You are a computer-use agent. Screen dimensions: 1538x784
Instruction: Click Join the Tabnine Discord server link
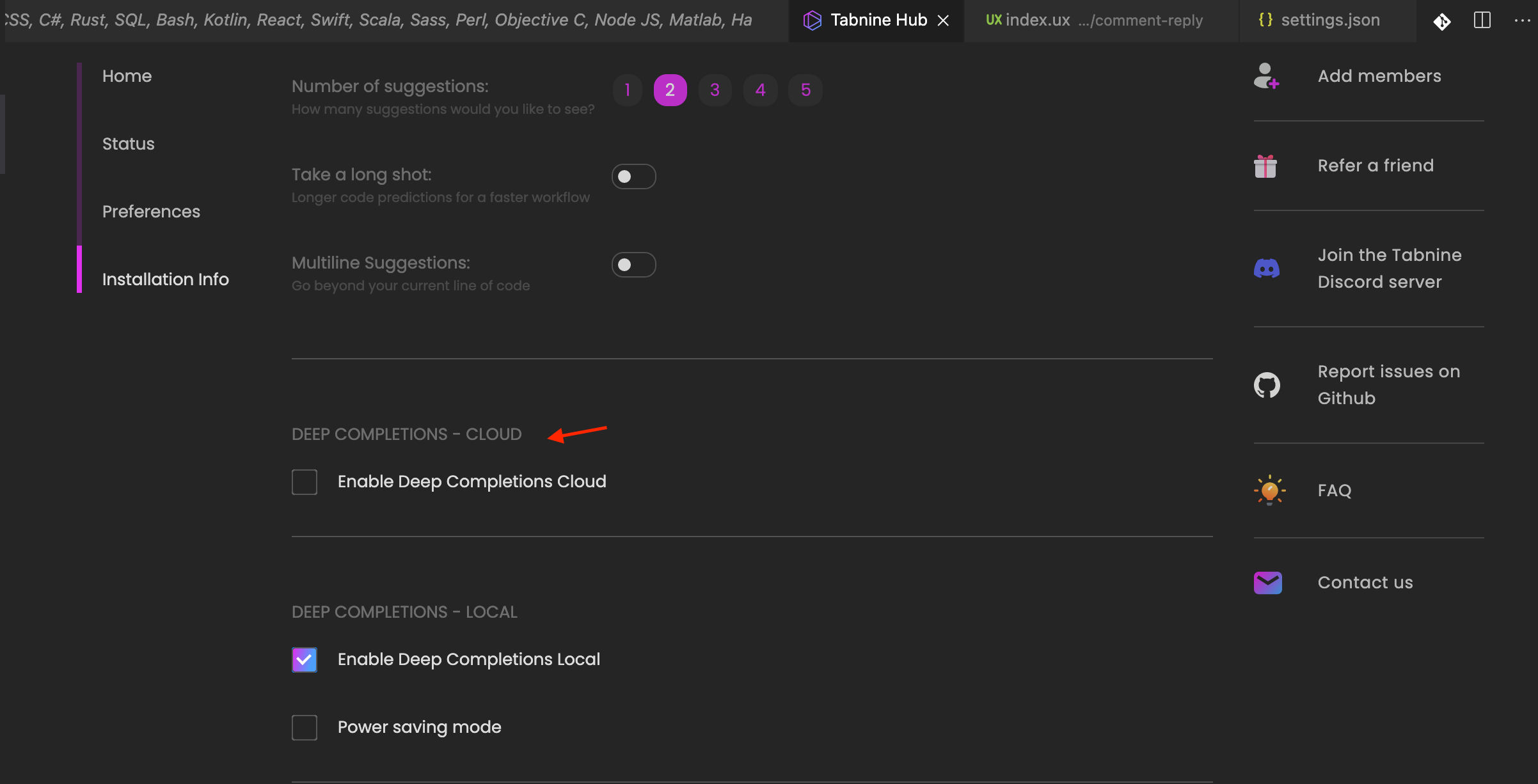coord(1390,269)
